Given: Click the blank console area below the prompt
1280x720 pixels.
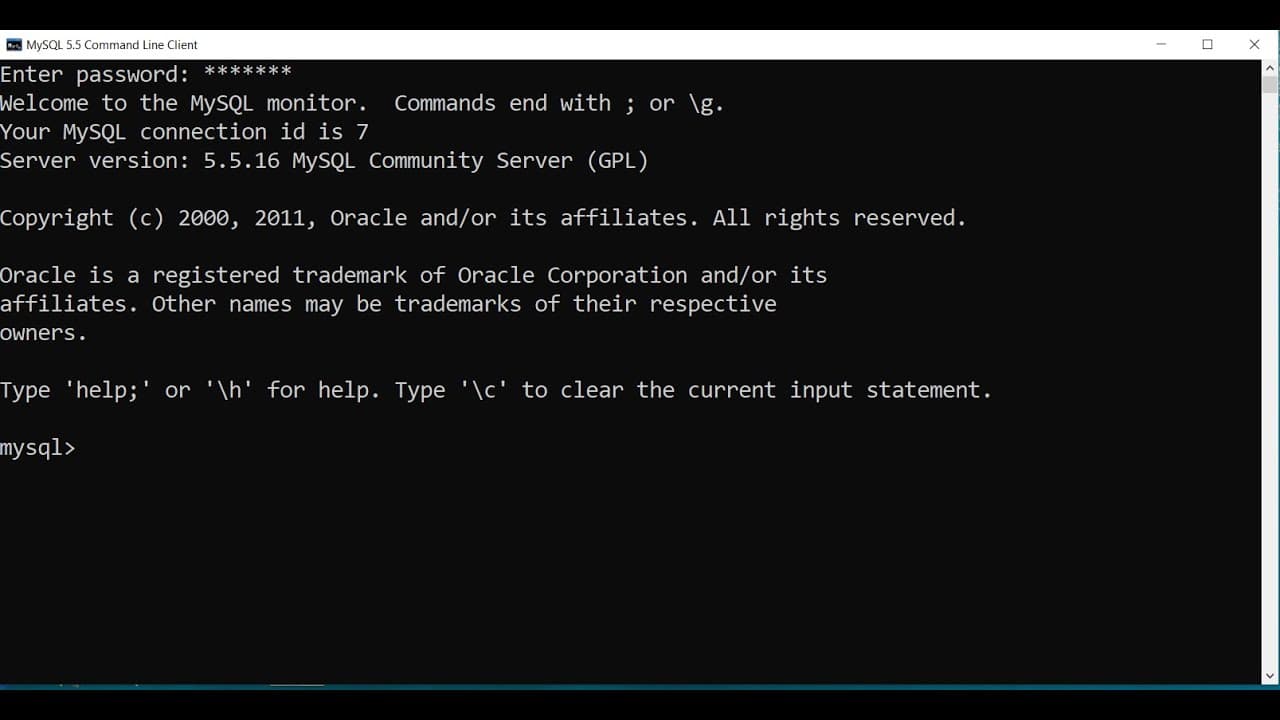Looking at the screenshot, I should pos(630,570).
